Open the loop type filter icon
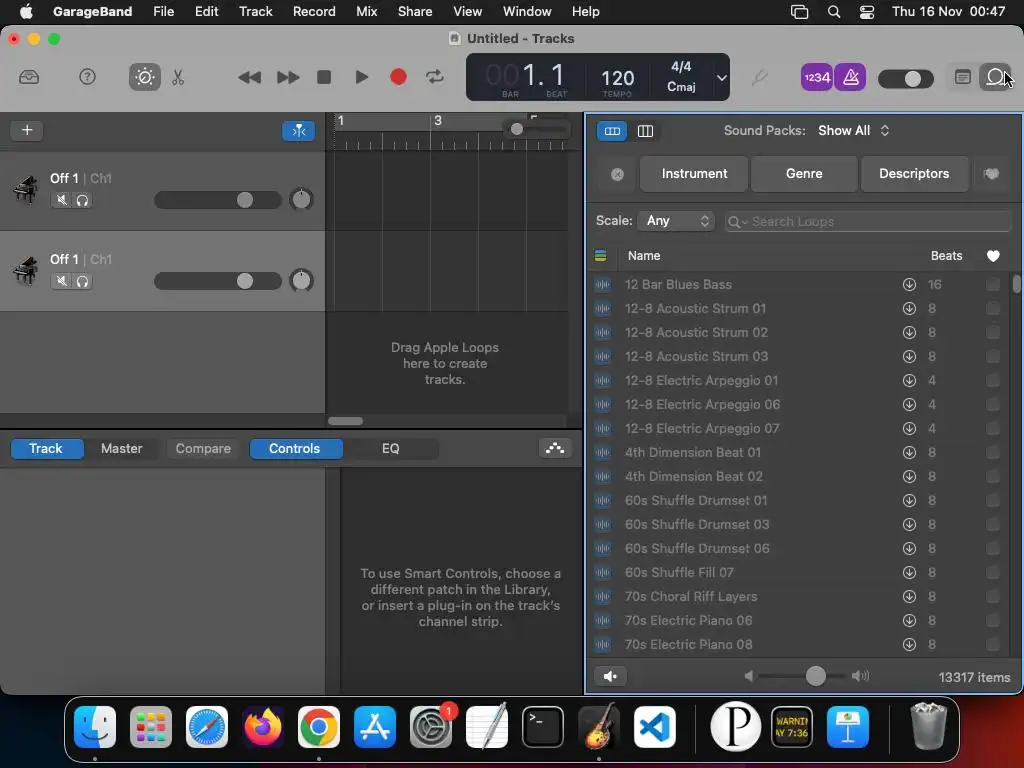 600,256
